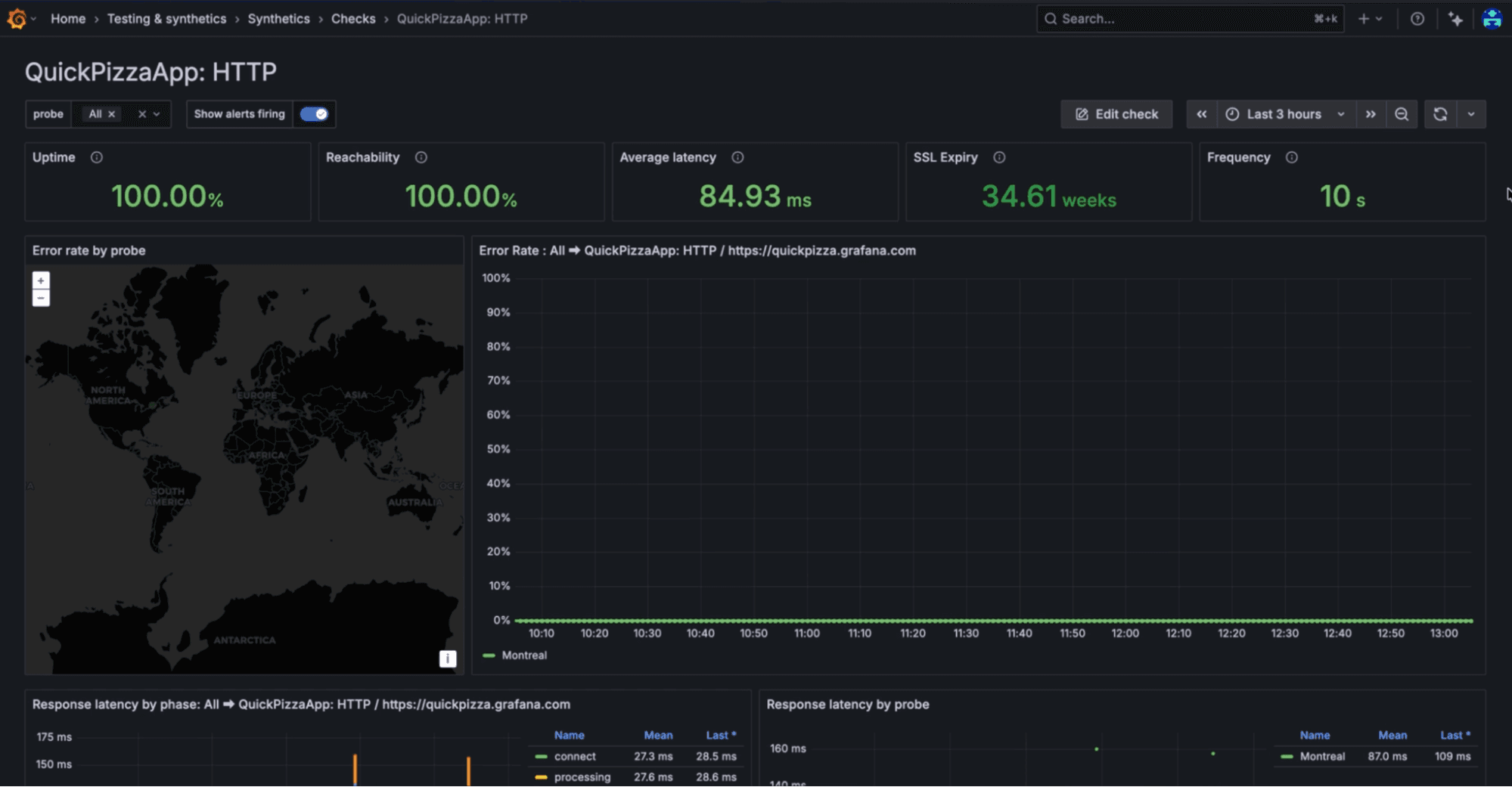Screen dimensions: 1512x787
Task: Toggle Montreal series in probe latency legend
Action: coord(1322,756)
